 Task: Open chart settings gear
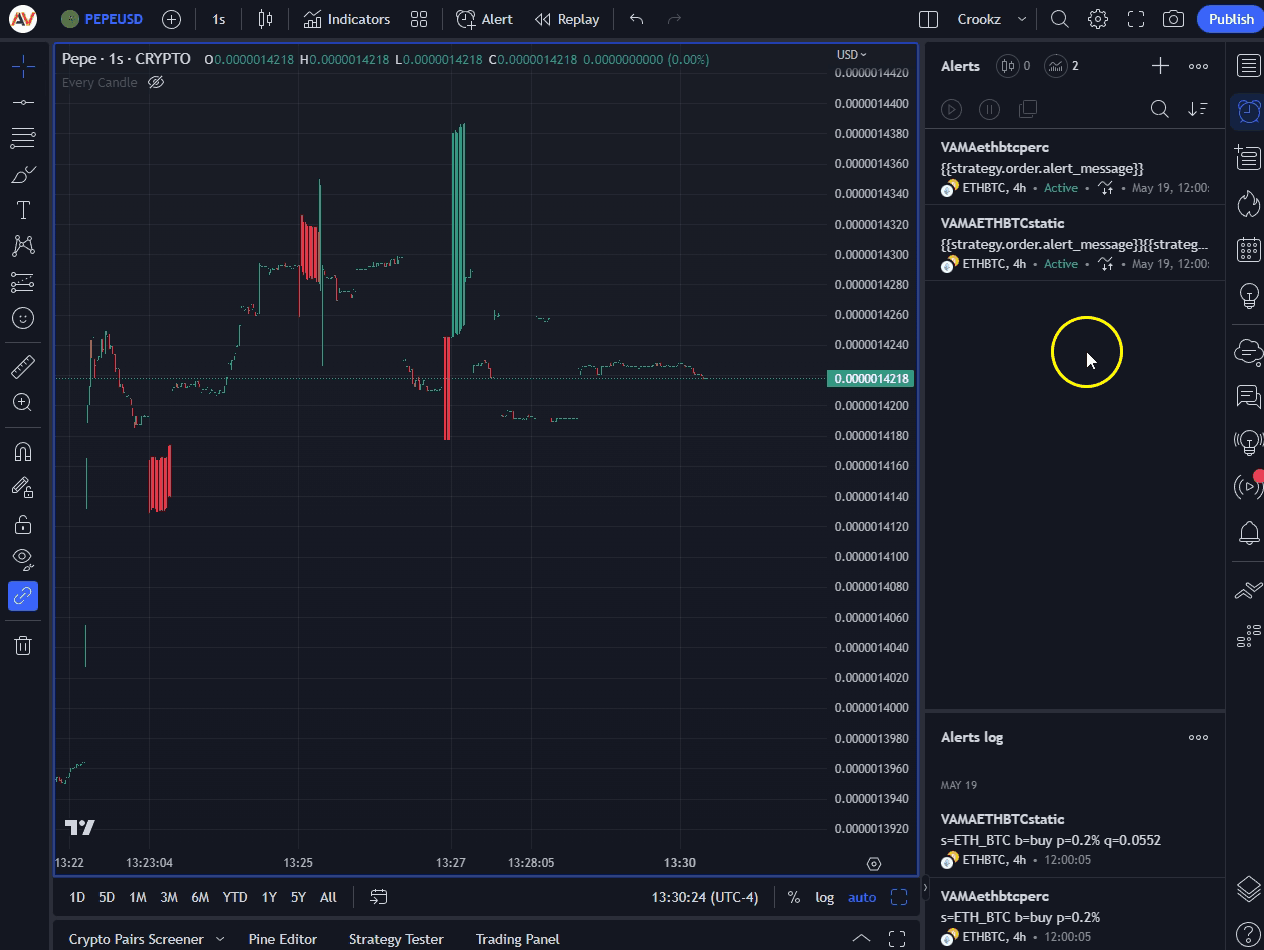(1098, 19)
